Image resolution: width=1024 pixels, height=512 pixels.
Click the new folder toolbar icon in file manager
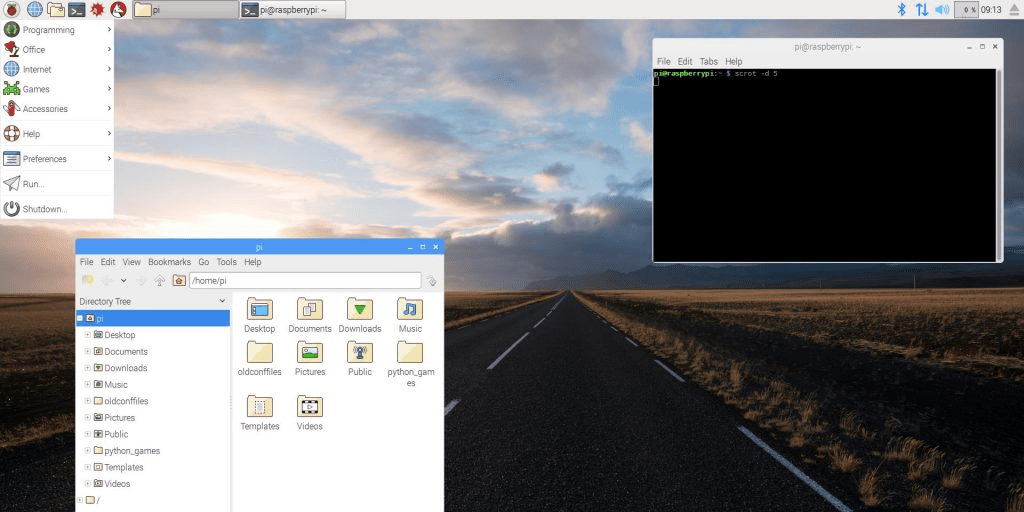pos(88,280)
